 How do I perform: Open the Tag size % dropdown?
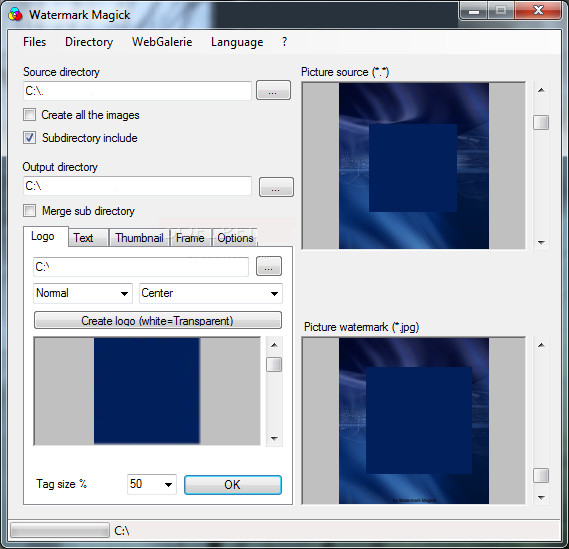[152, 484]
